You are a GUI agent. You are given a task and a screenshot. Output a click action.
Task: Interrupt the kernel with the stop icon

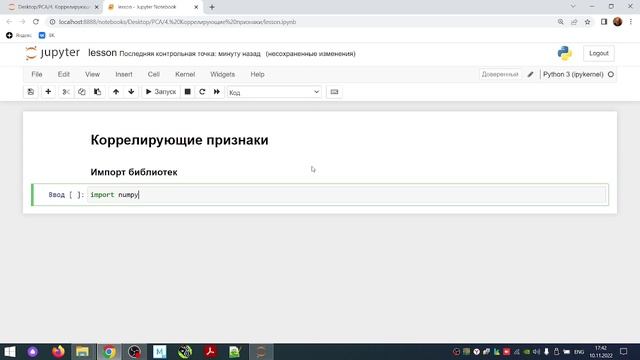pos(187,92)
